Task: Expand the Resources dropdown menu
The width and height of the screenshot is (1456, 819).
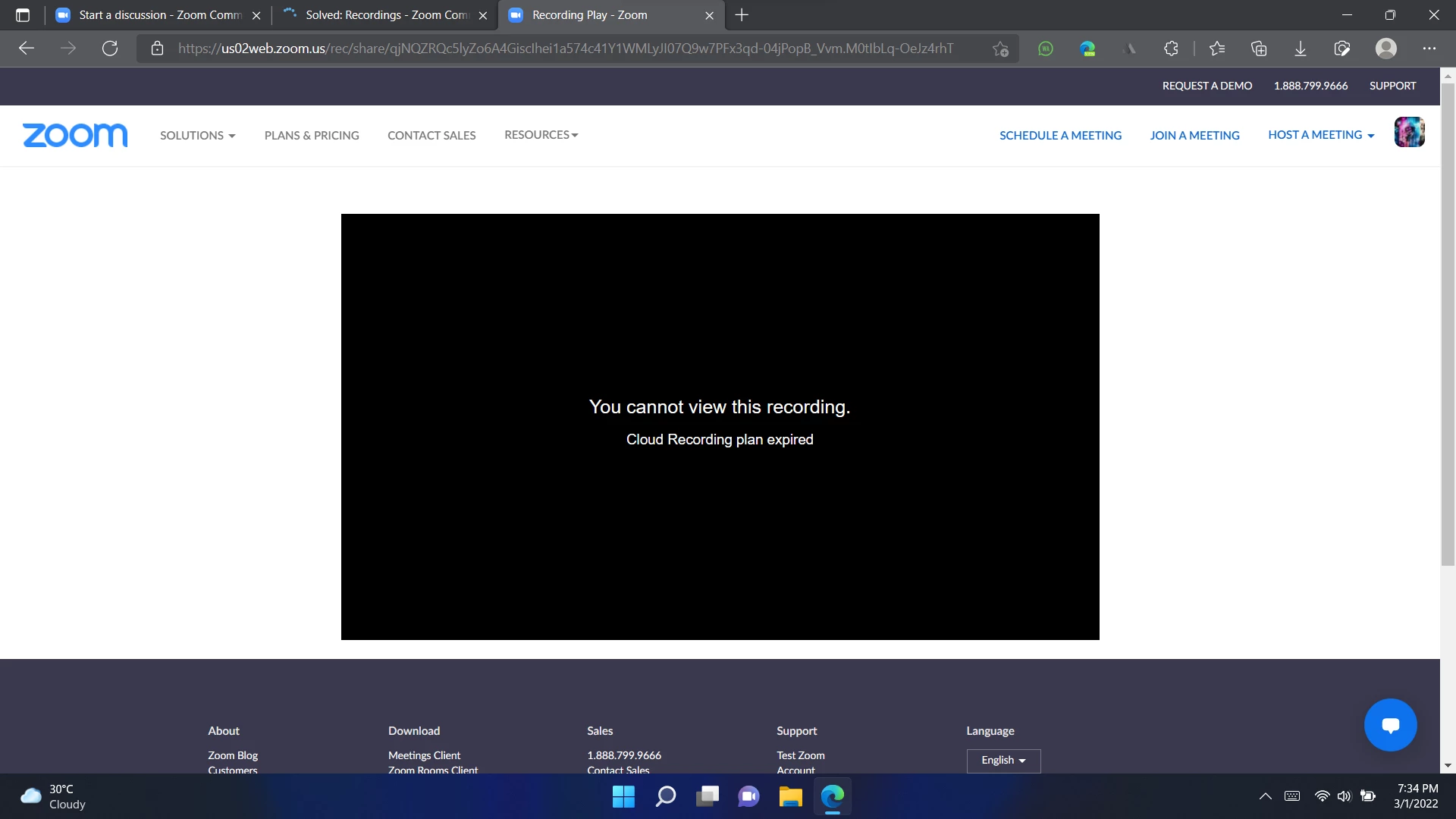Action: tap(541, 134)
